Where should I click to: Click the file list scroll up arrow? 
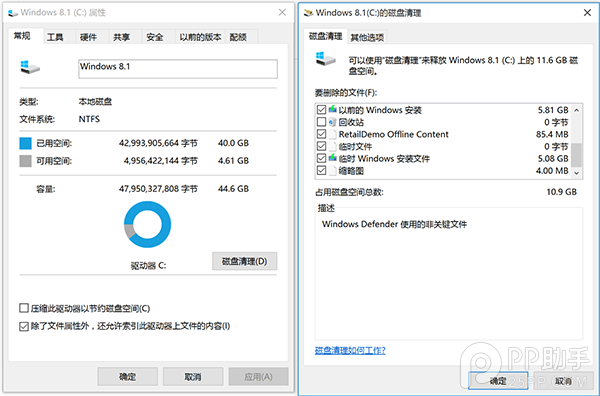pyautogui.click(x=576, y=110)
